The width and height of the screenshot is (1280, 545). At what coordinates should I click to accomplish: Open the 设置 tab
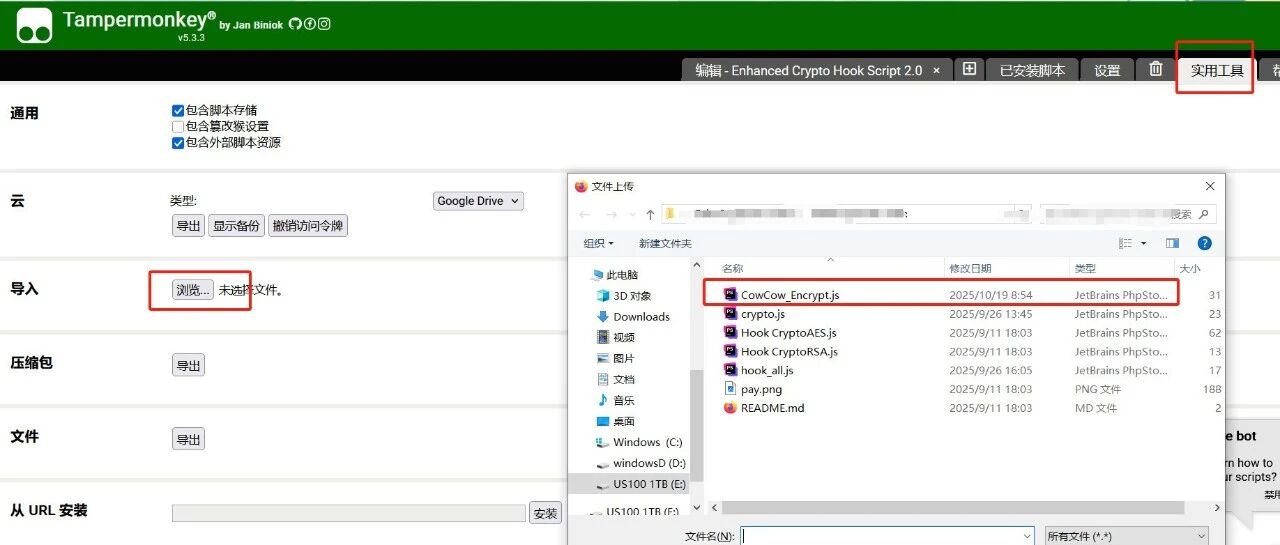pyautogui.click(x=1107, y=70)
